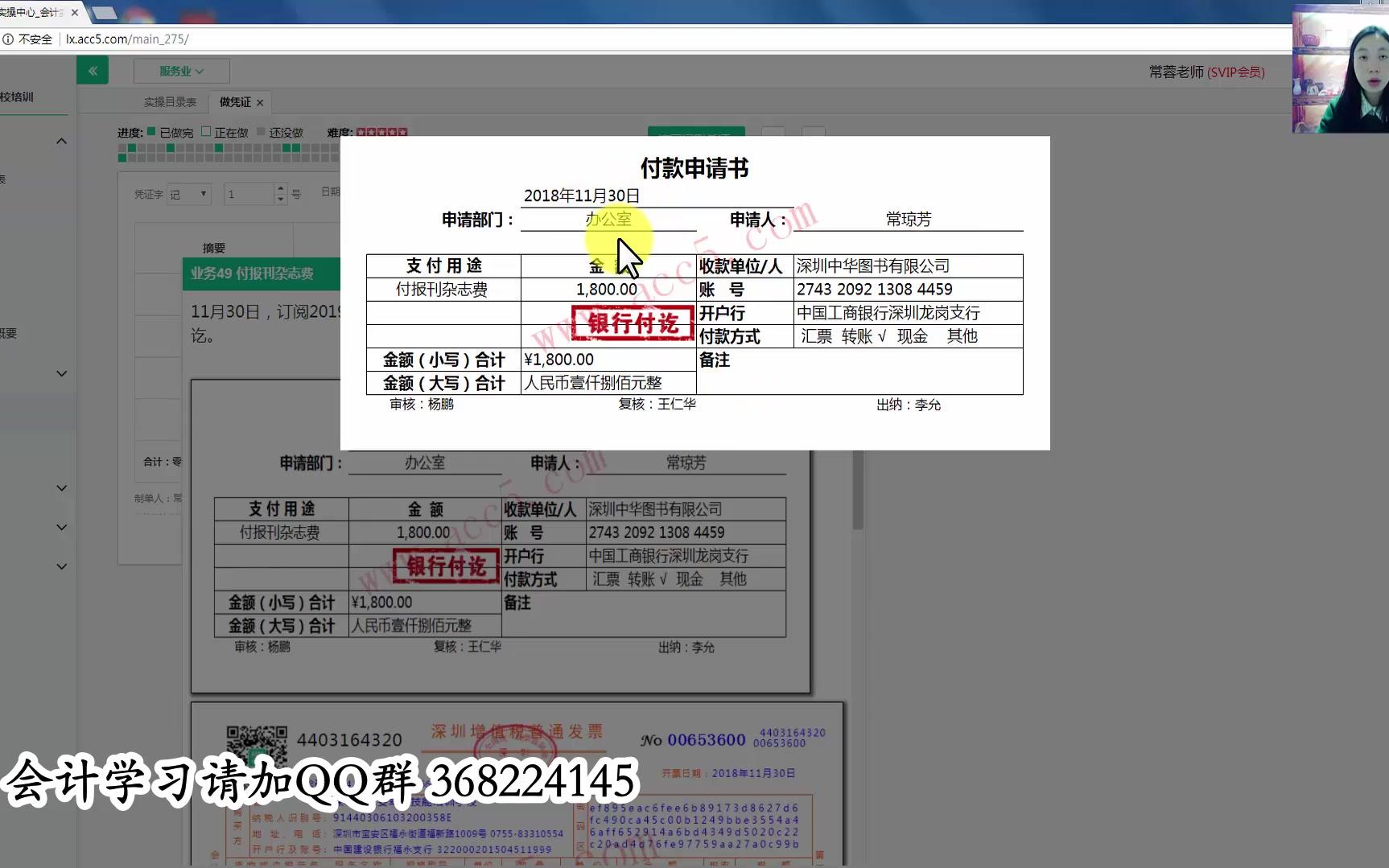Collapse the sidebar section via its chevron
Image resolution: width=1389 pixels, height=868 pixels.
[x=61, y=140]
